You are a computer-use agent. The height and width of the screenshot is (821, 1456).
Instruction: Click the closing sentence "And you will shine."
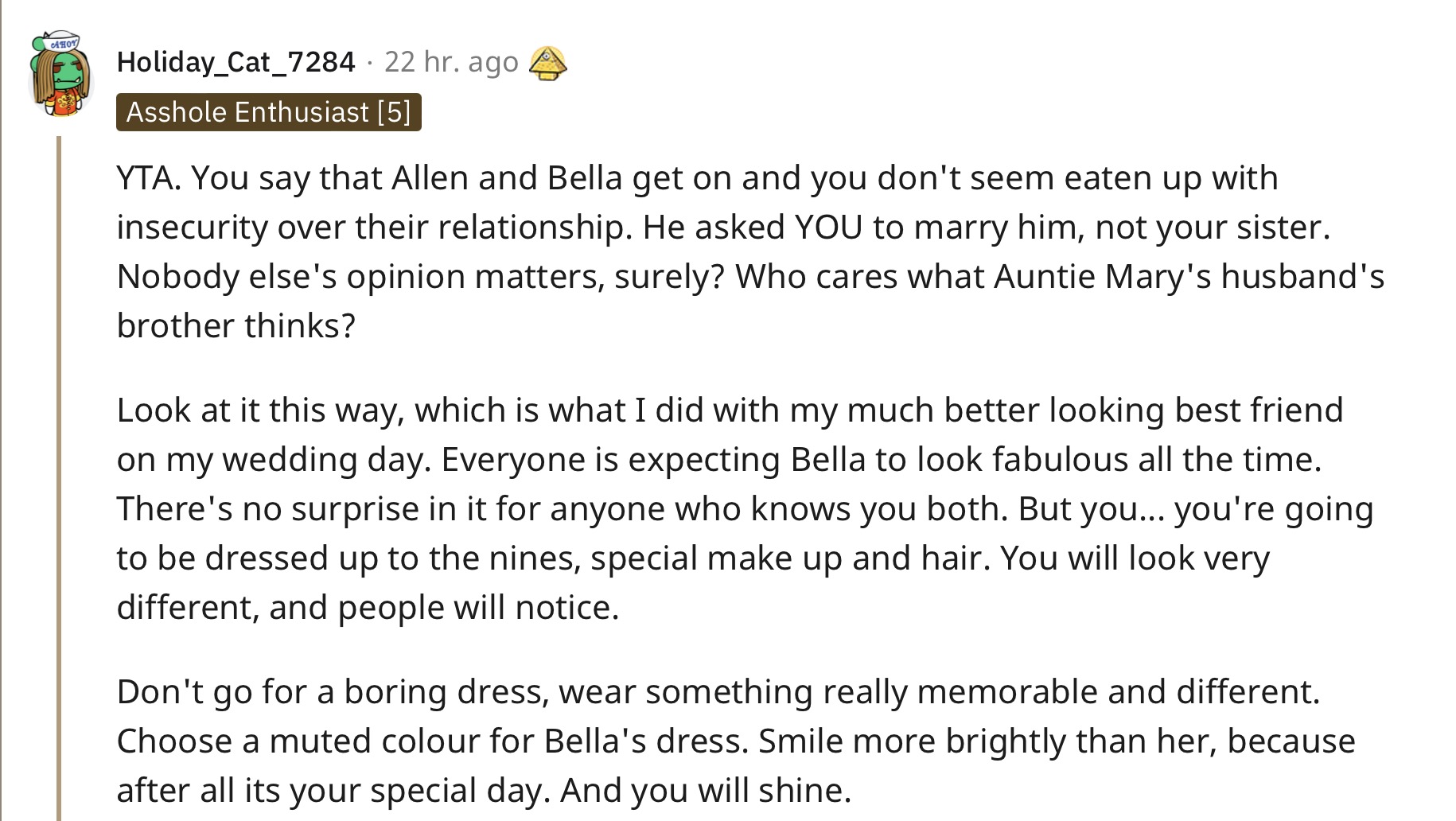point(706,791)
